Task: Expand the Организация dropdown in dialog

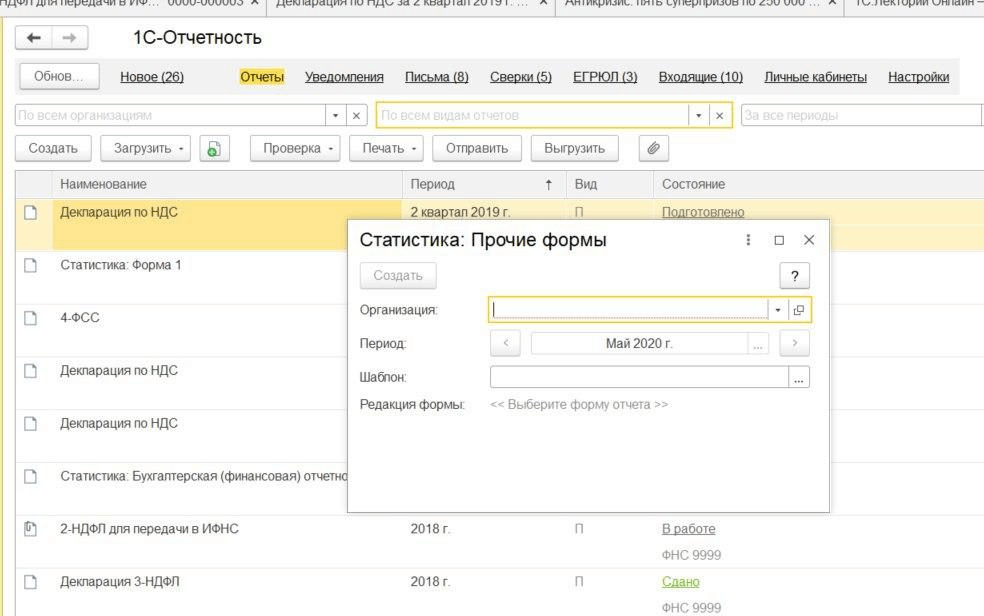Action: 778,310
